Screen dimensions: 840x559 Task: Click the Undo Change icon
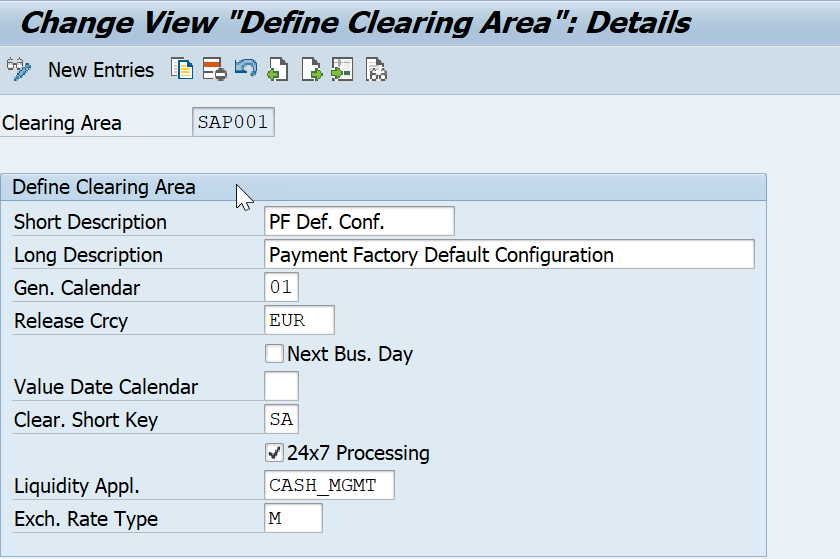[246, 69]
